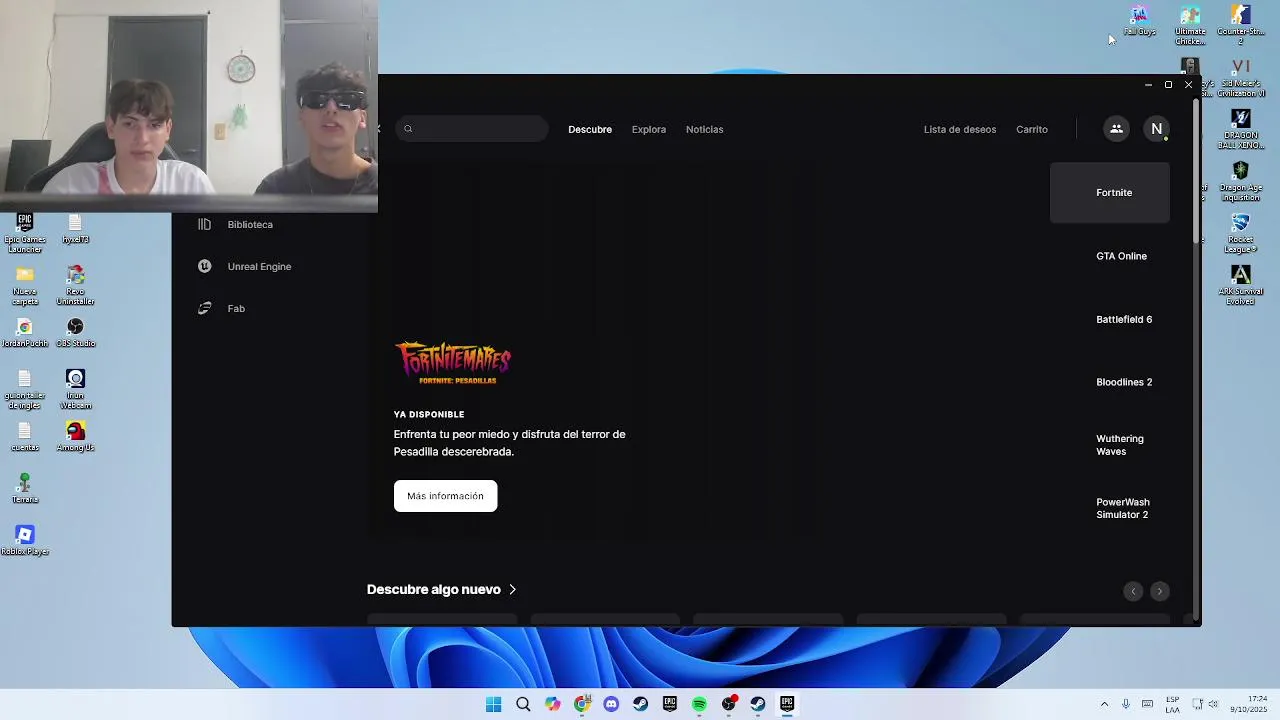Image resolution: width=1280 pixels, height=720 pixels.
Task: Open the taskbar volume icon
Action: pyautogui.click(x=1214, y=704)
